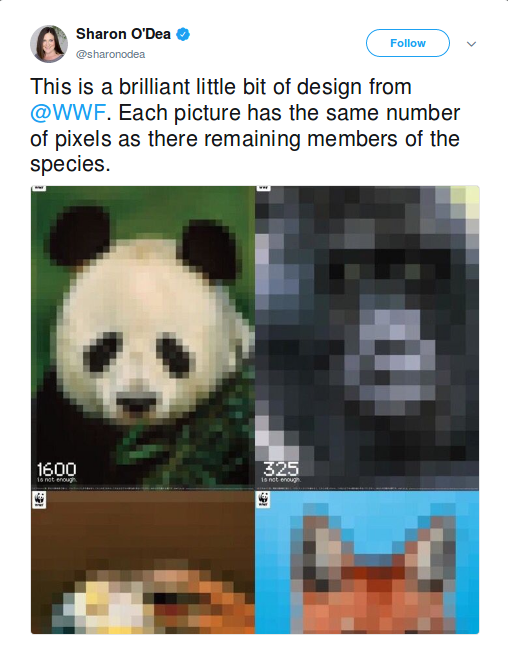Click the @sharonodea handle
Viewport: 508px width, 647px height.
[110, 54]
